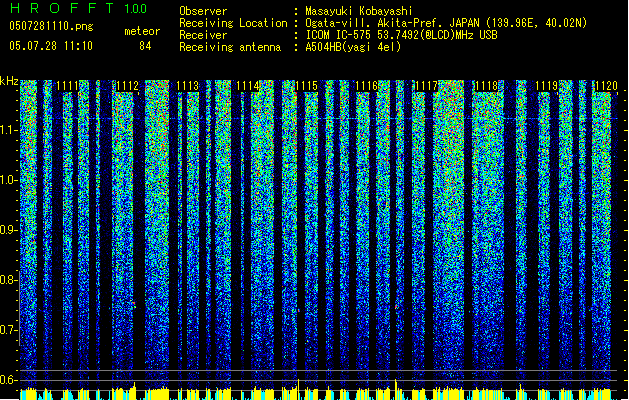Screen dimensions: 629x400
Task: Click the meteor label
Action: click(x=142, y=31)
